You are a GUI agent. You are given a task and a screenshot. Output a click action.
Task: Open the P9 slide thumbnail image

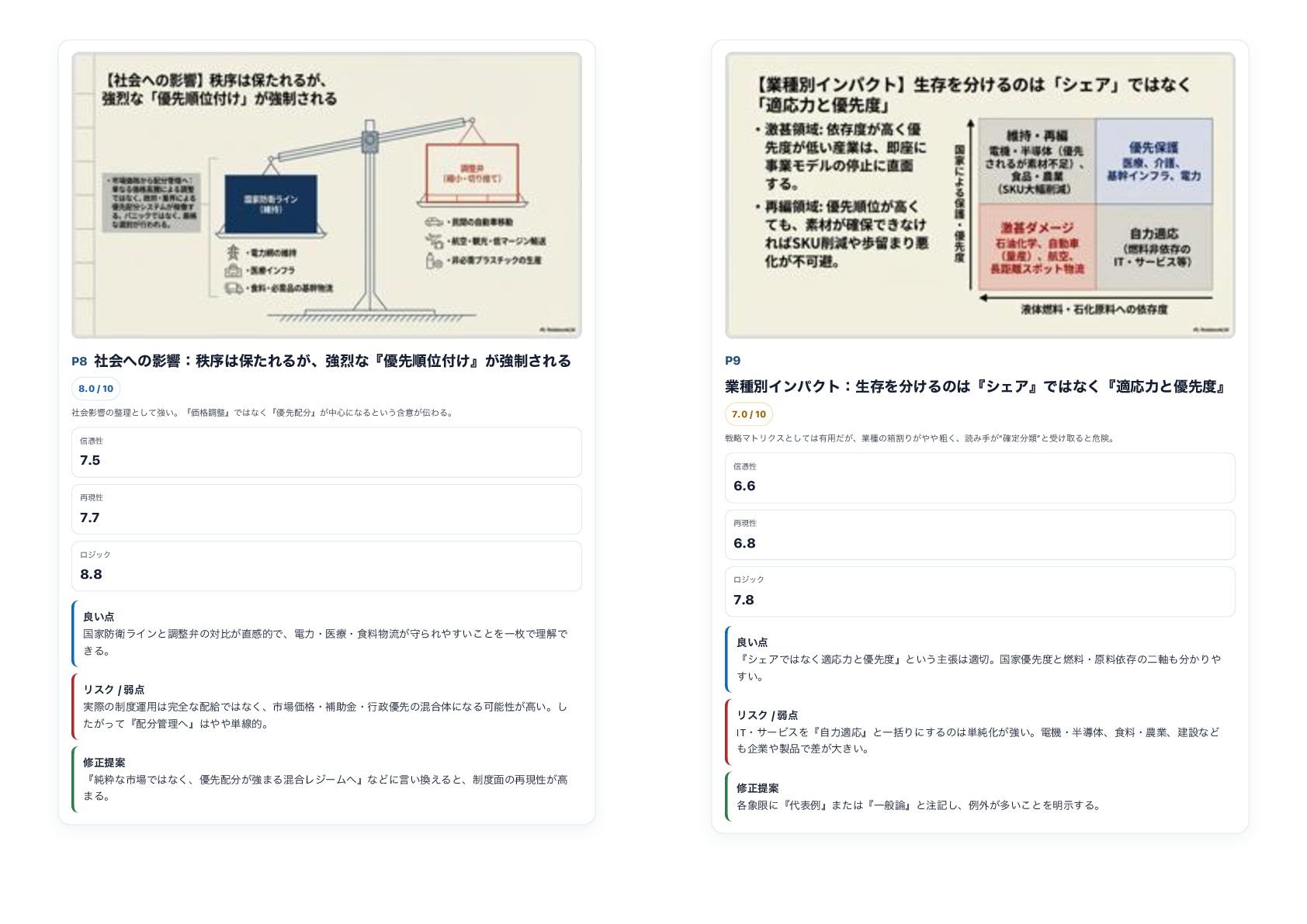pyautogui.click(x=980, y=196)
